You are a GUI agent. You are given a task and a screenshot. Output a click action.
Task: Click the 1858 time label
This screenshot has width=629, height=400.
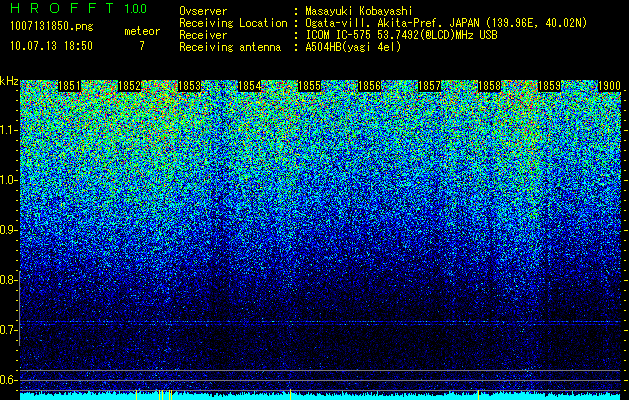click(490, 86)
